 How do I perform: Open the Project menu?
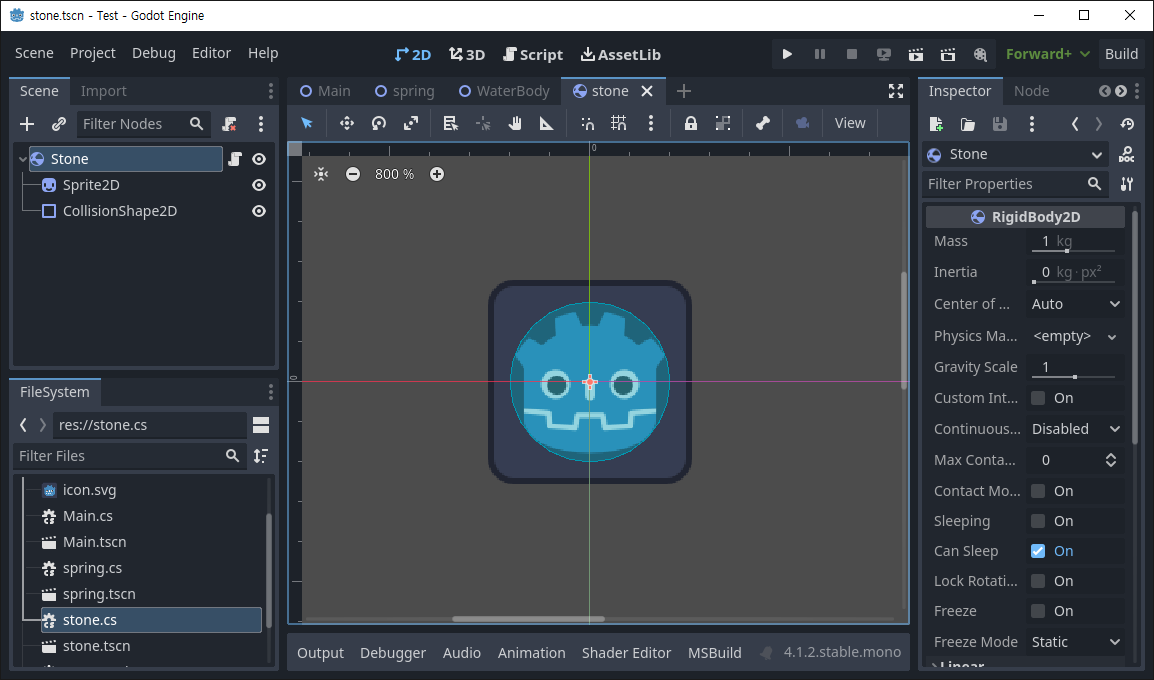coord(93,53)
